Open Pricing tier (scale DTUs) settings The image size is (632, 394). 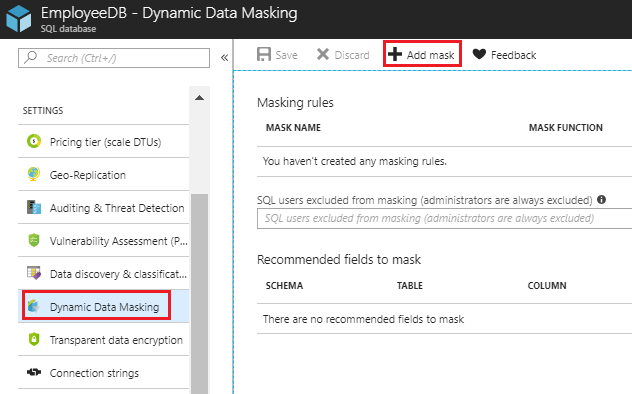click(104, 141)
